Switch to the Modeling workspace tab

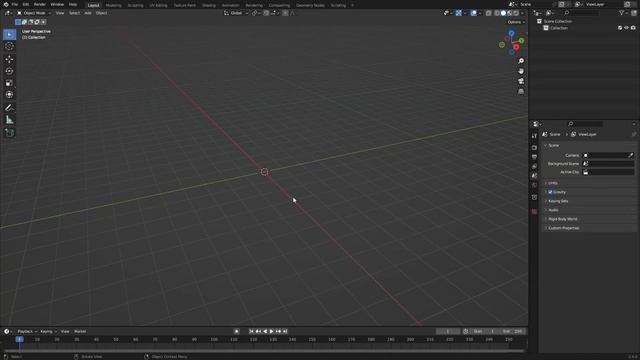coord(113,5)
